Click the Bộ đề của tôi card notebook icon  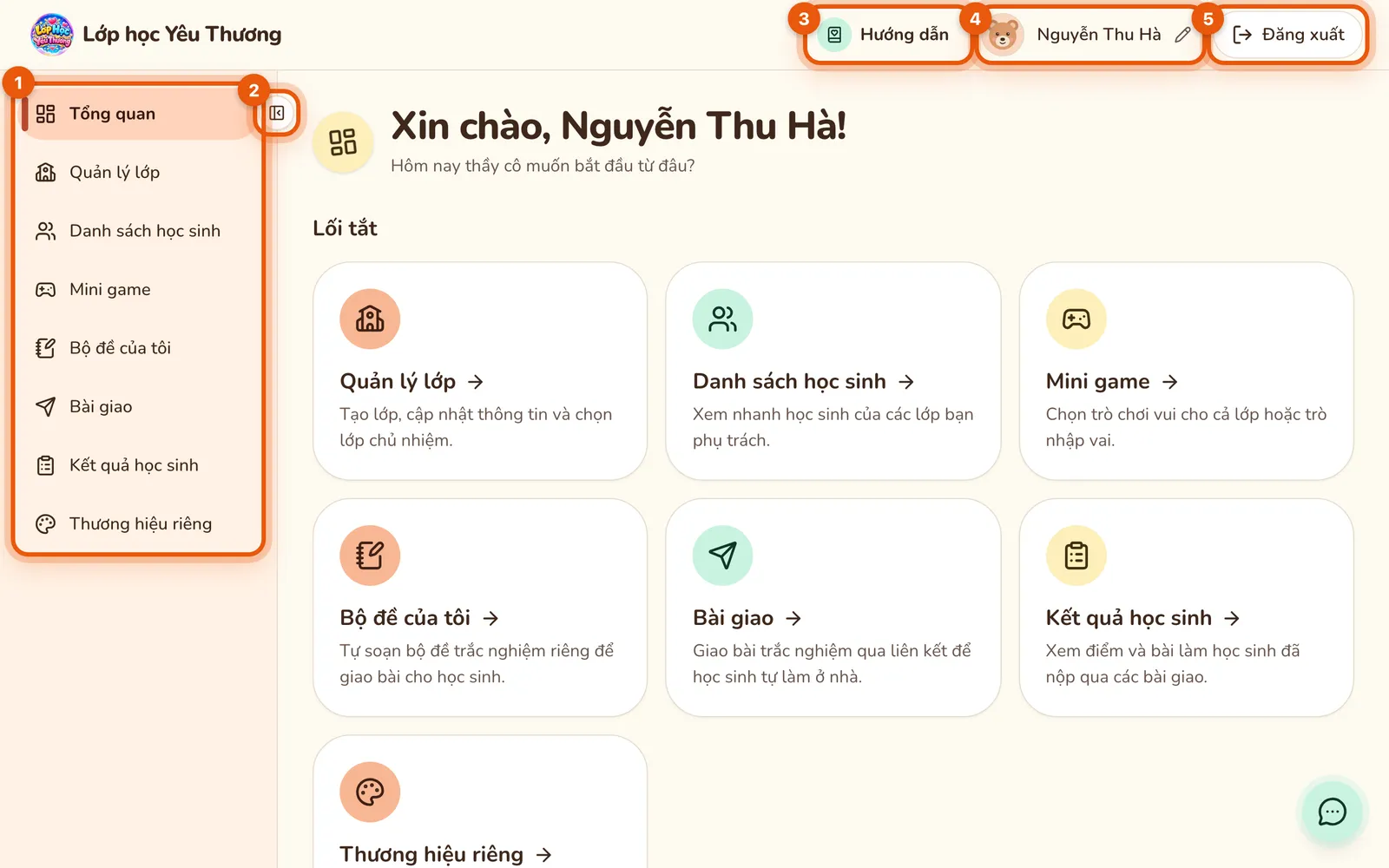pos(370,556)
